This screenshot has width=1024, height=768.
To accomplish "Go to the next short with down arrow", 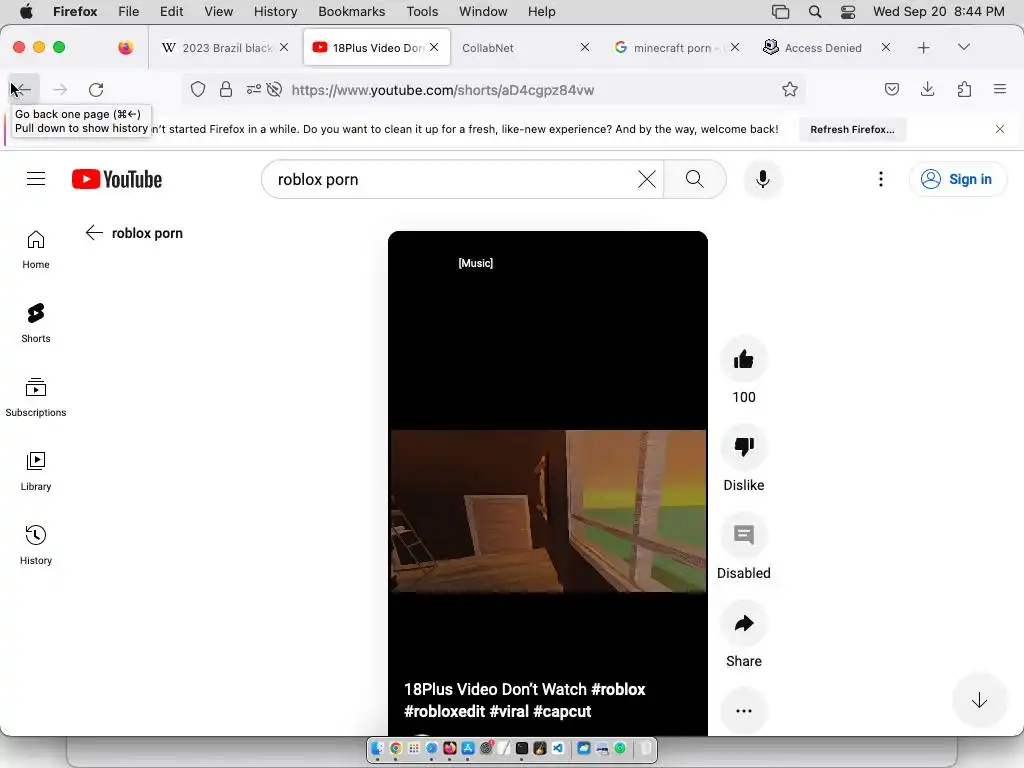I will [979, 701].
